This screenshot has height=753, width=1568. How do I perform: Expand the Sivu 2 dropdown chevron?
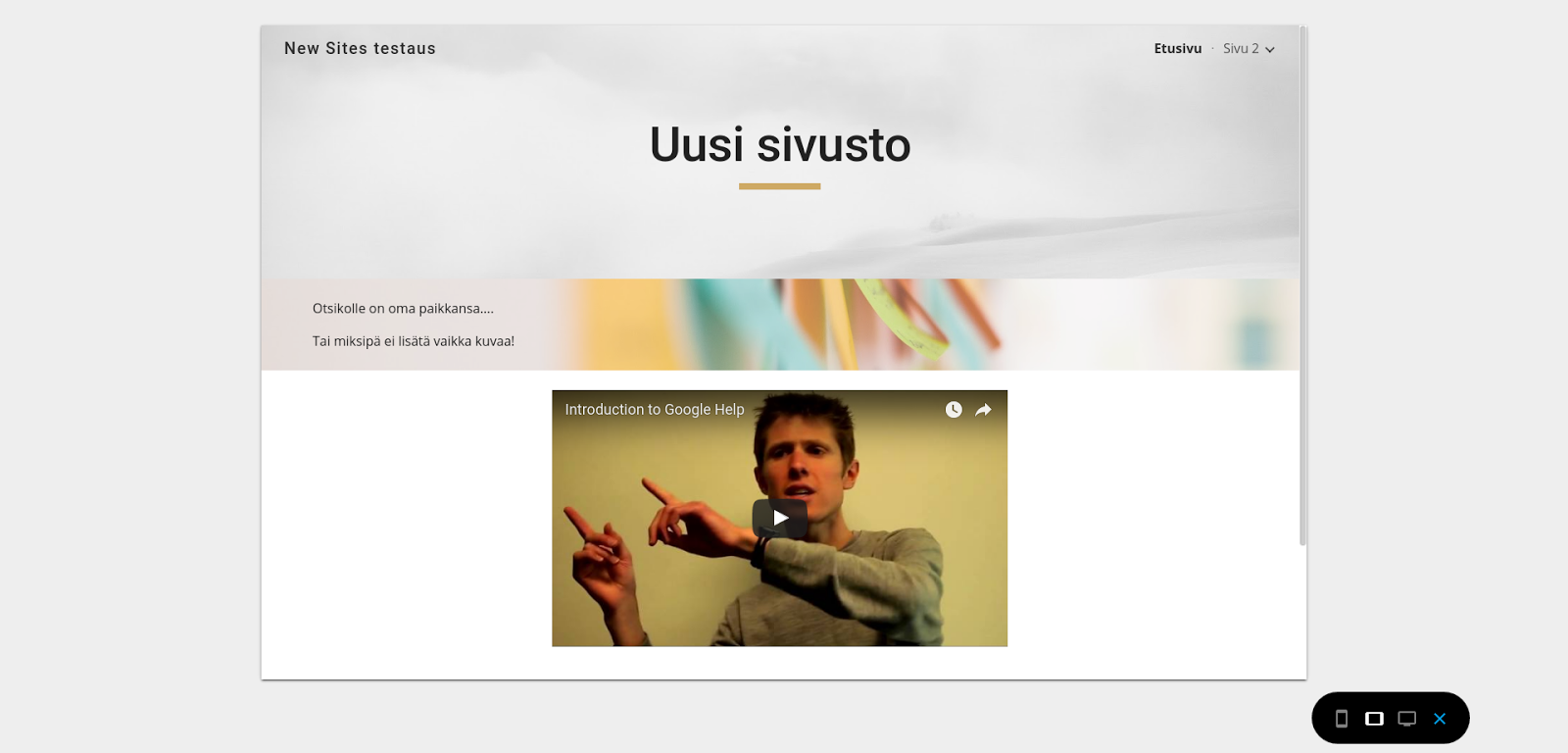tap(1270, 49)
